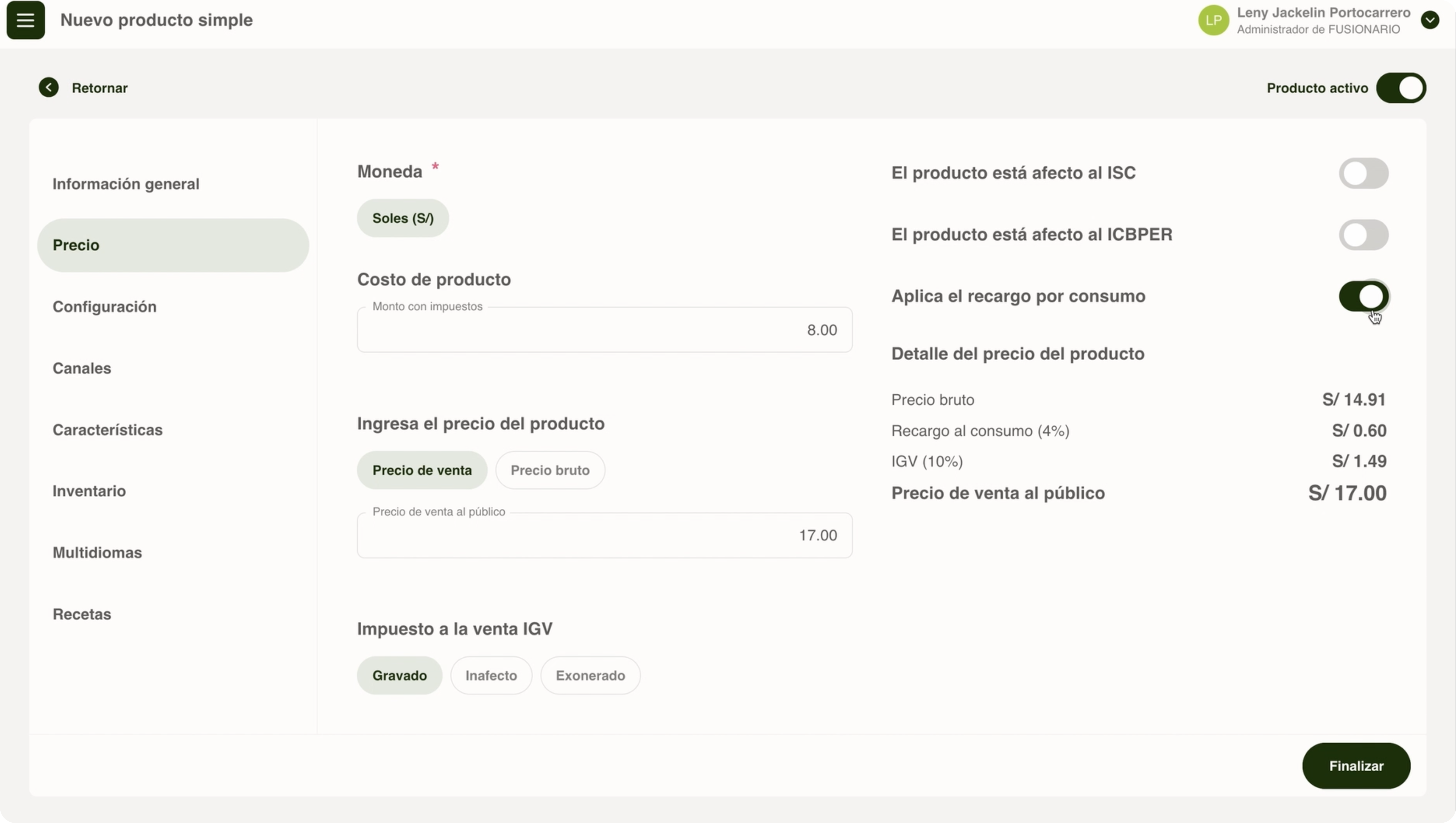The height and width of the screenshot is (823, 1456).
Task: Open the hamburger menu icon
Action: coord(26,20)
